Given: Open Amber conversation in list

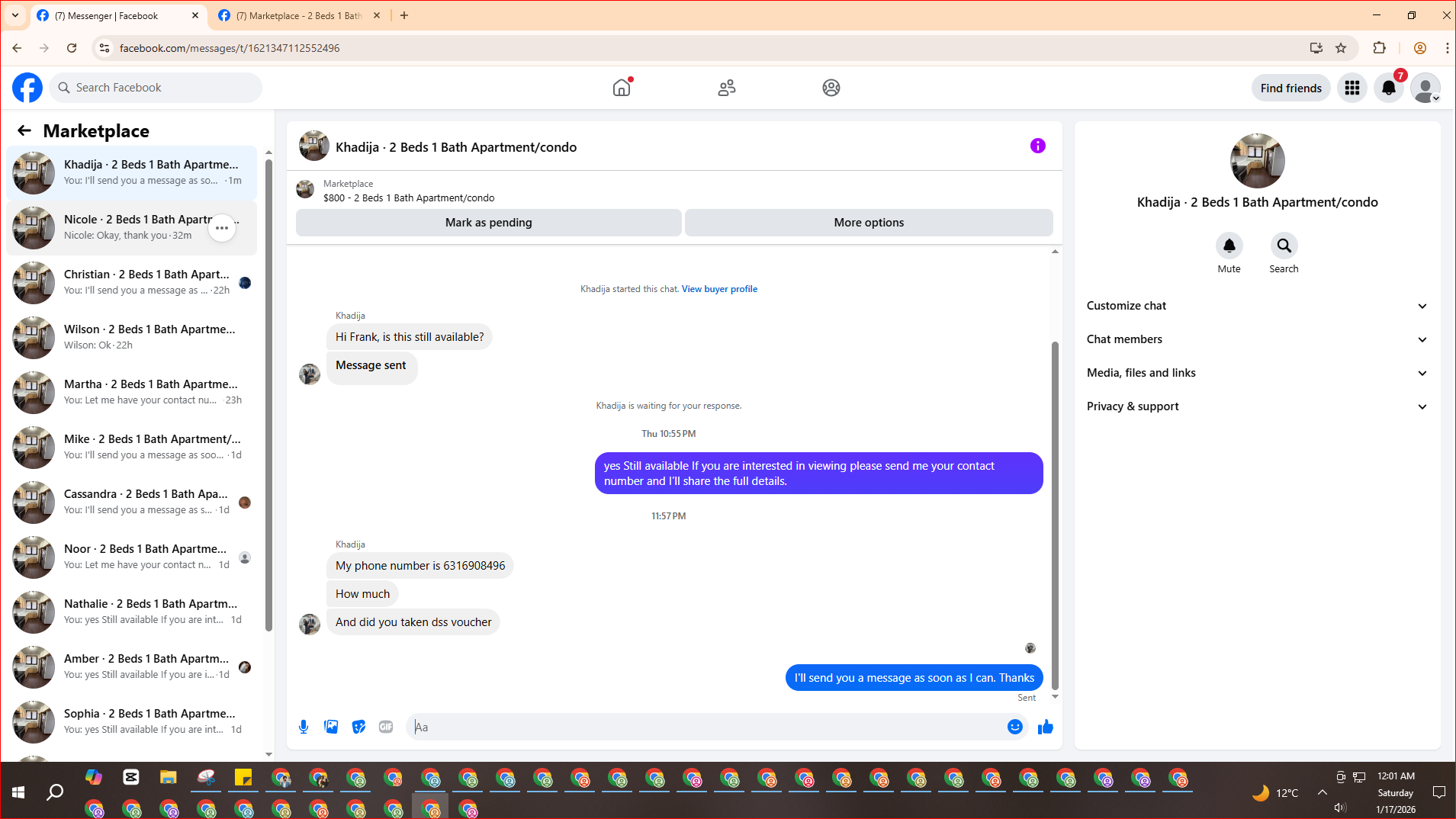Looking at the screenshot, I should pyautogui.click(x=131, y=667).
